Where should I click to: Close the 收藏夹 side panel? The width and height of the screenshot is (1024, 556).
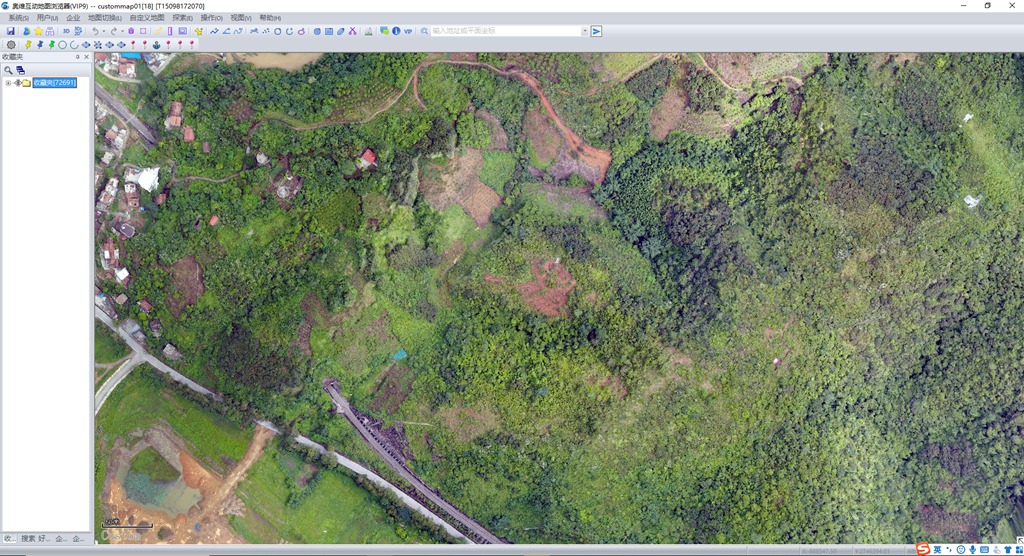coord(86,57)
